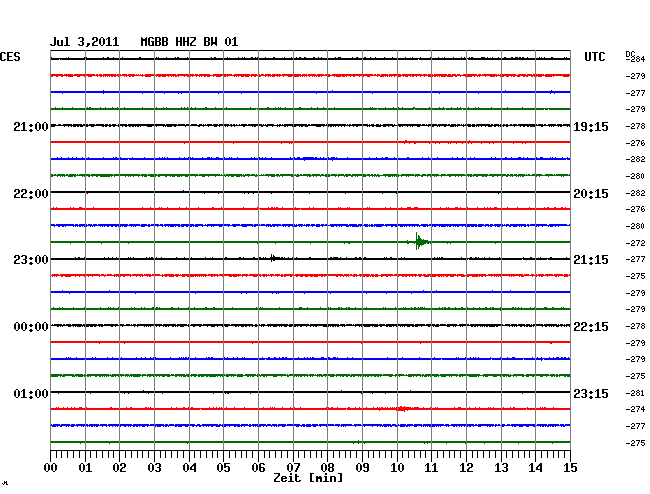Viewport: 650px width, 494px height.
Task: Select the 06 minute axis label
Action: click(258, 467)
